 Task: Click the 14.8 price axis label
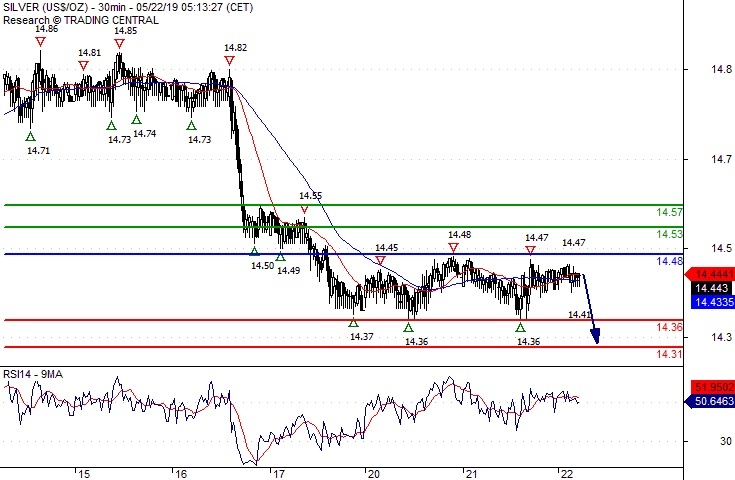[721, 69]
